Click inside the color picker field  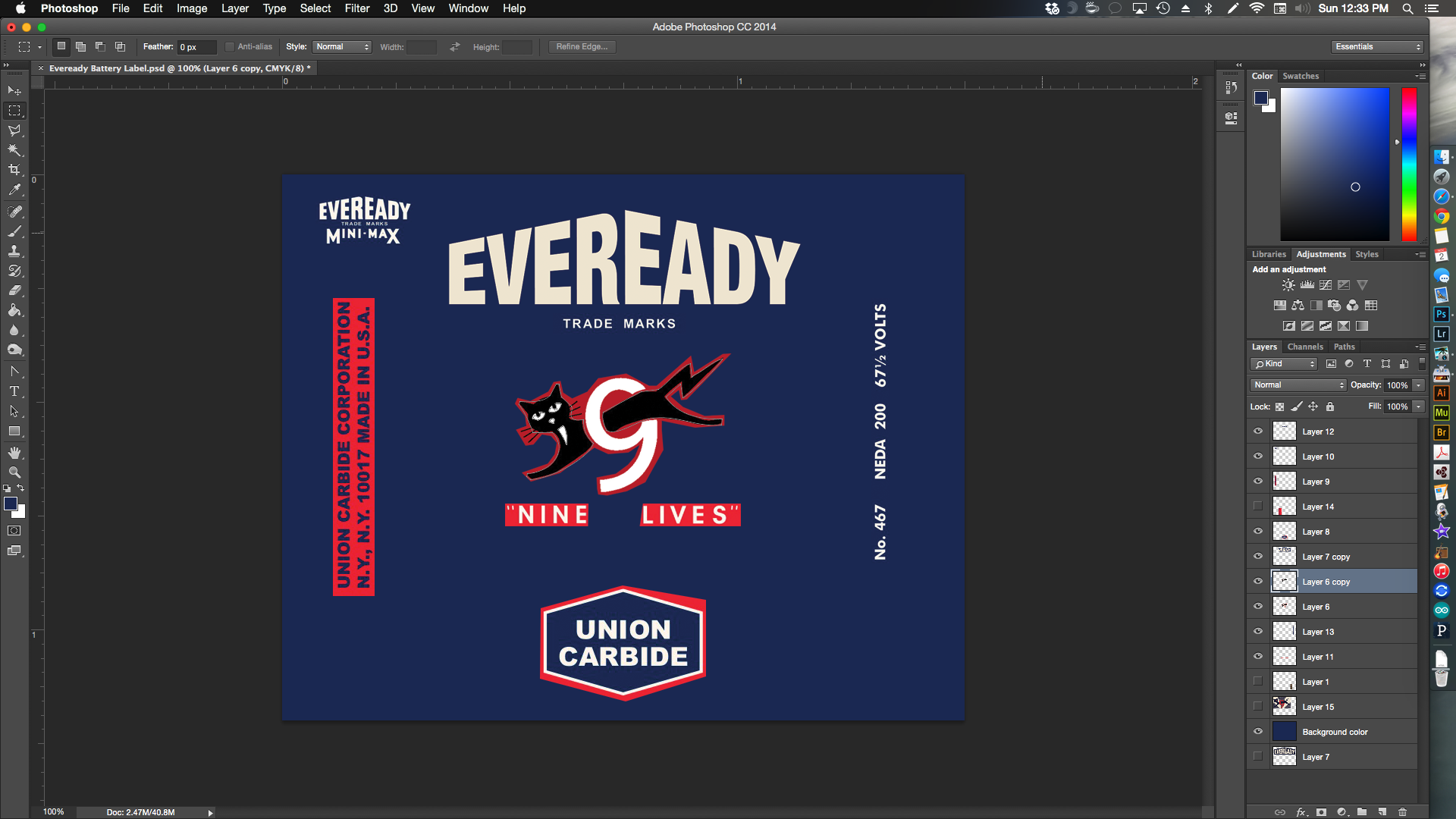pos(1335,165)
